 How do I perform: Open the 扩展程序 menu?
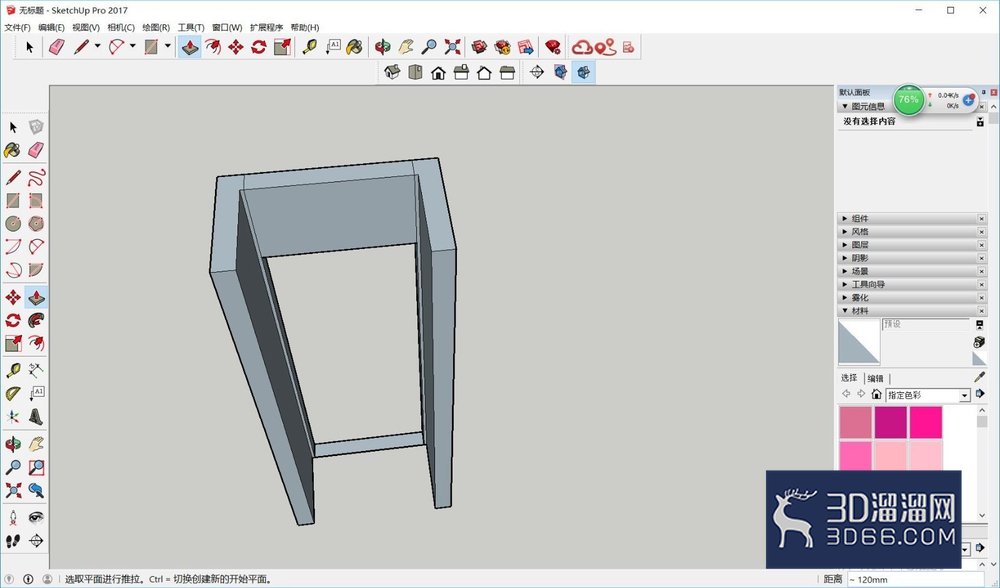(x=266, y=27)
